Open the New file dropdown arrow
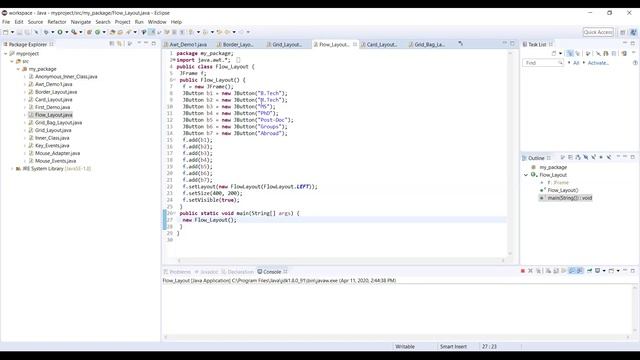The image size is (640, 360). [x=12, y=32]
